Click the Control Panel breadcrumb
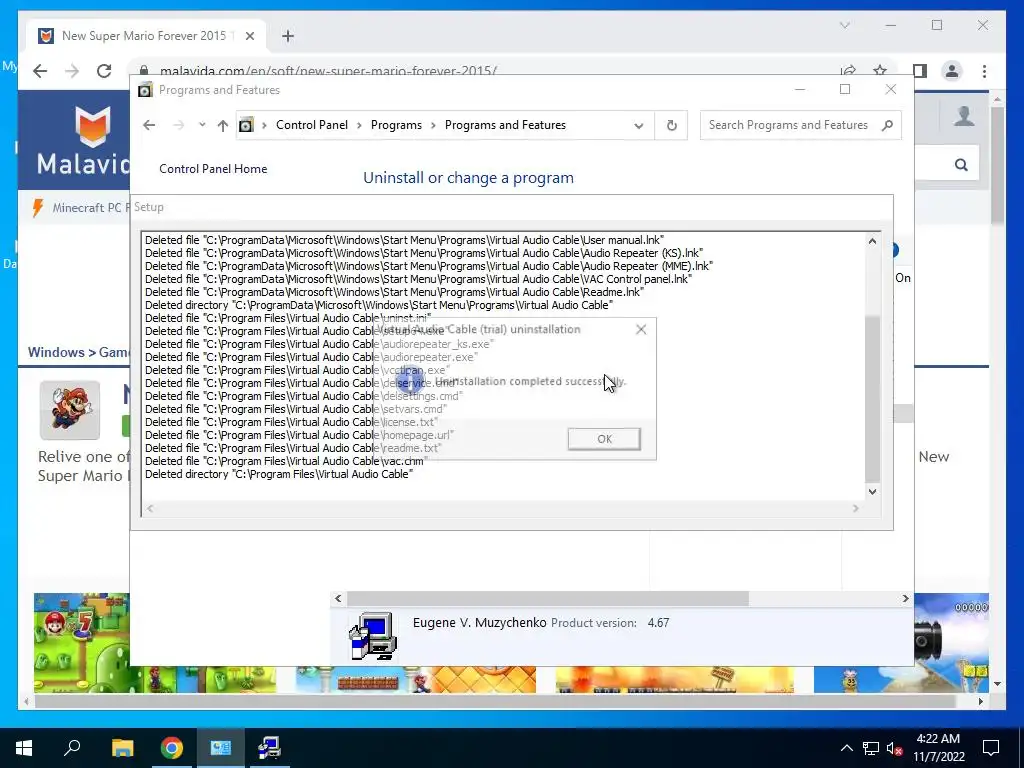Viewport: 1024px width, 768px height. [312, 125]
